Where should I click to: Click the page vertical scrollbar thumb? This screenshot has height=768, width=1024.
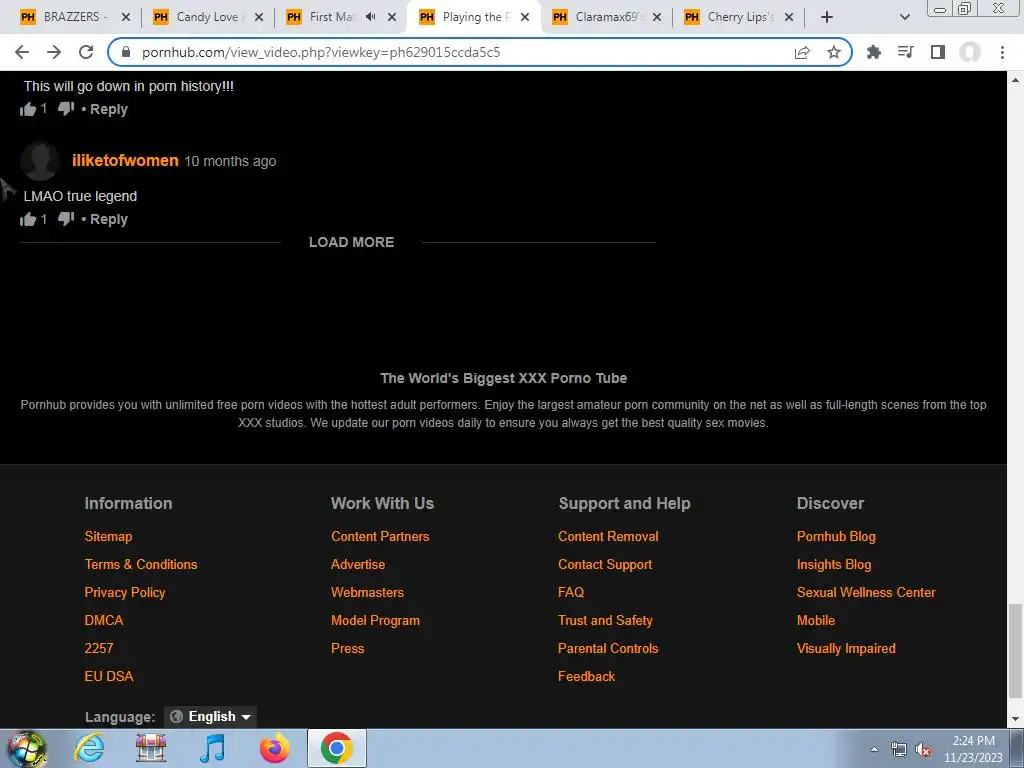pyautogui.click(x=1015, y=653)
